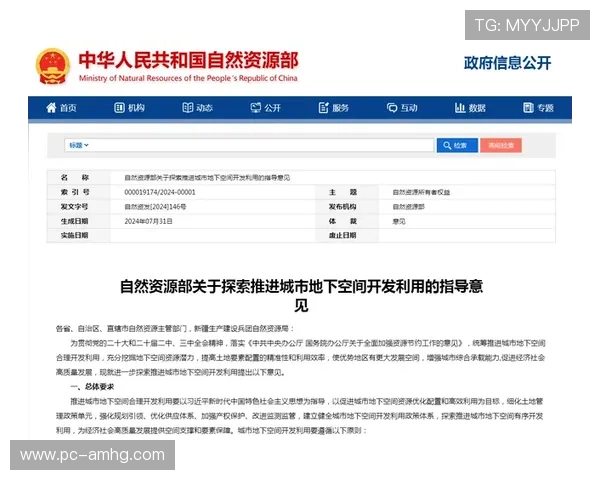Screen dimensions: 600x480
Task: Click the magnifier icon in the 检索 button
Action: pos(447,145)
